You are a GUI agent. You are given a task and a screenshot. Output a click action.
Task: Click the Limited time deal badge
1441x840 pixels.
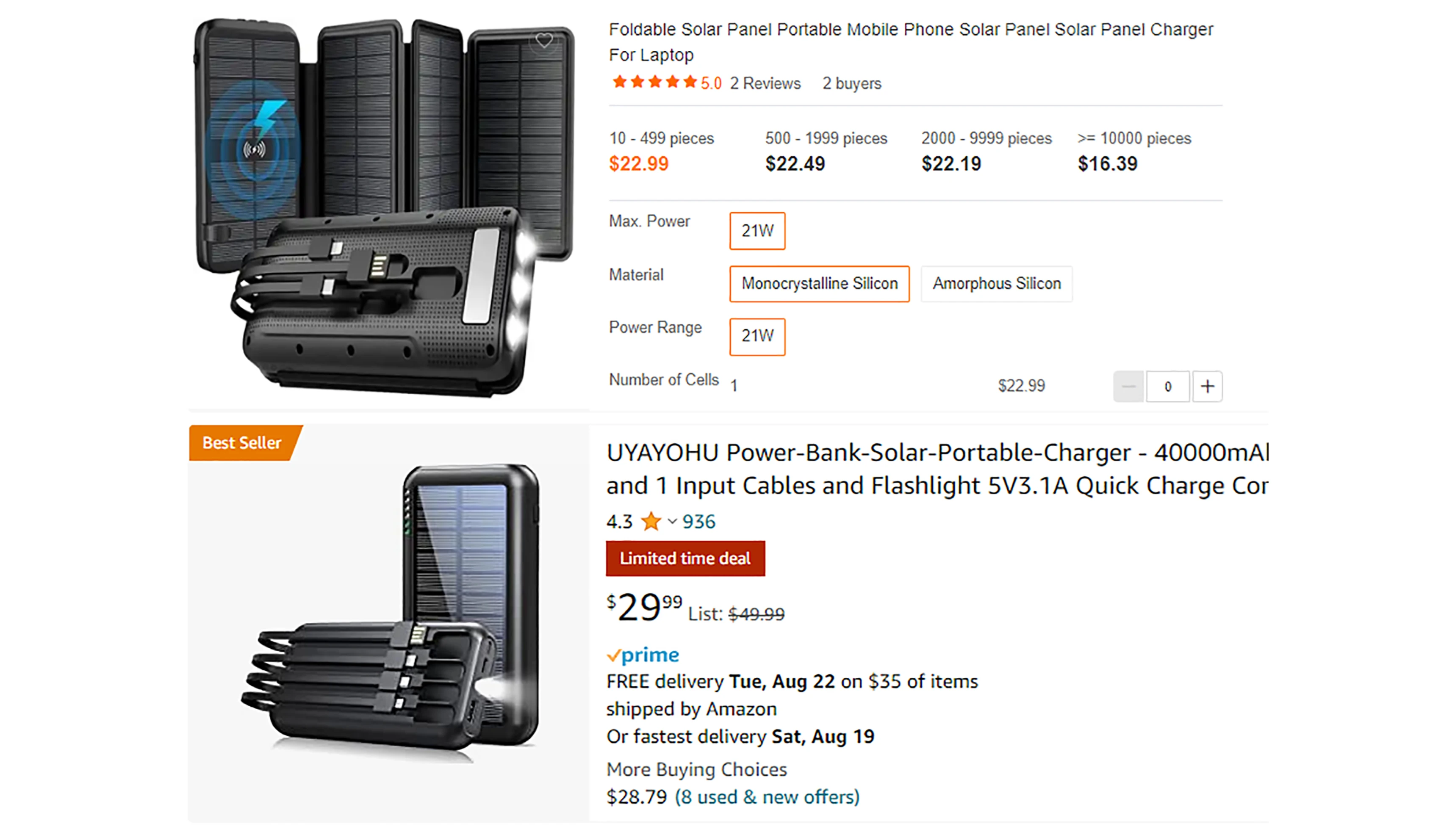pyautogui.click(x=685, y=558)
